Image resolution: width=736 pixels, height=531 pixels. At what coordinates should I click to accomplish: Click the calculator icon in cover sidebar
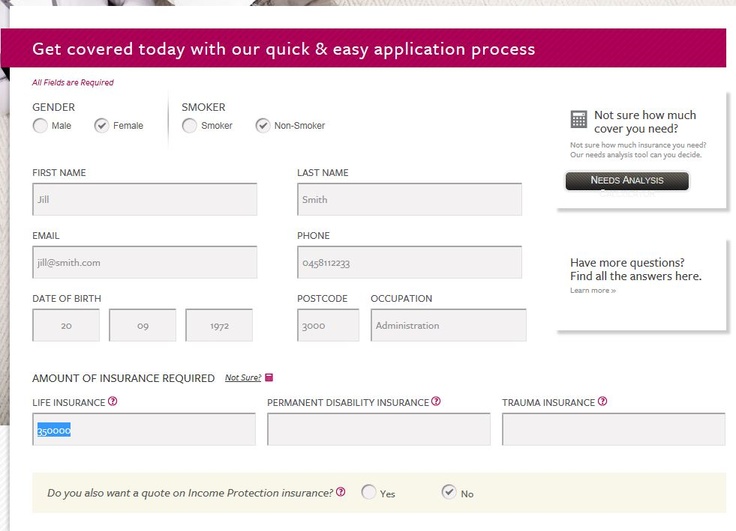coord(578,119)
